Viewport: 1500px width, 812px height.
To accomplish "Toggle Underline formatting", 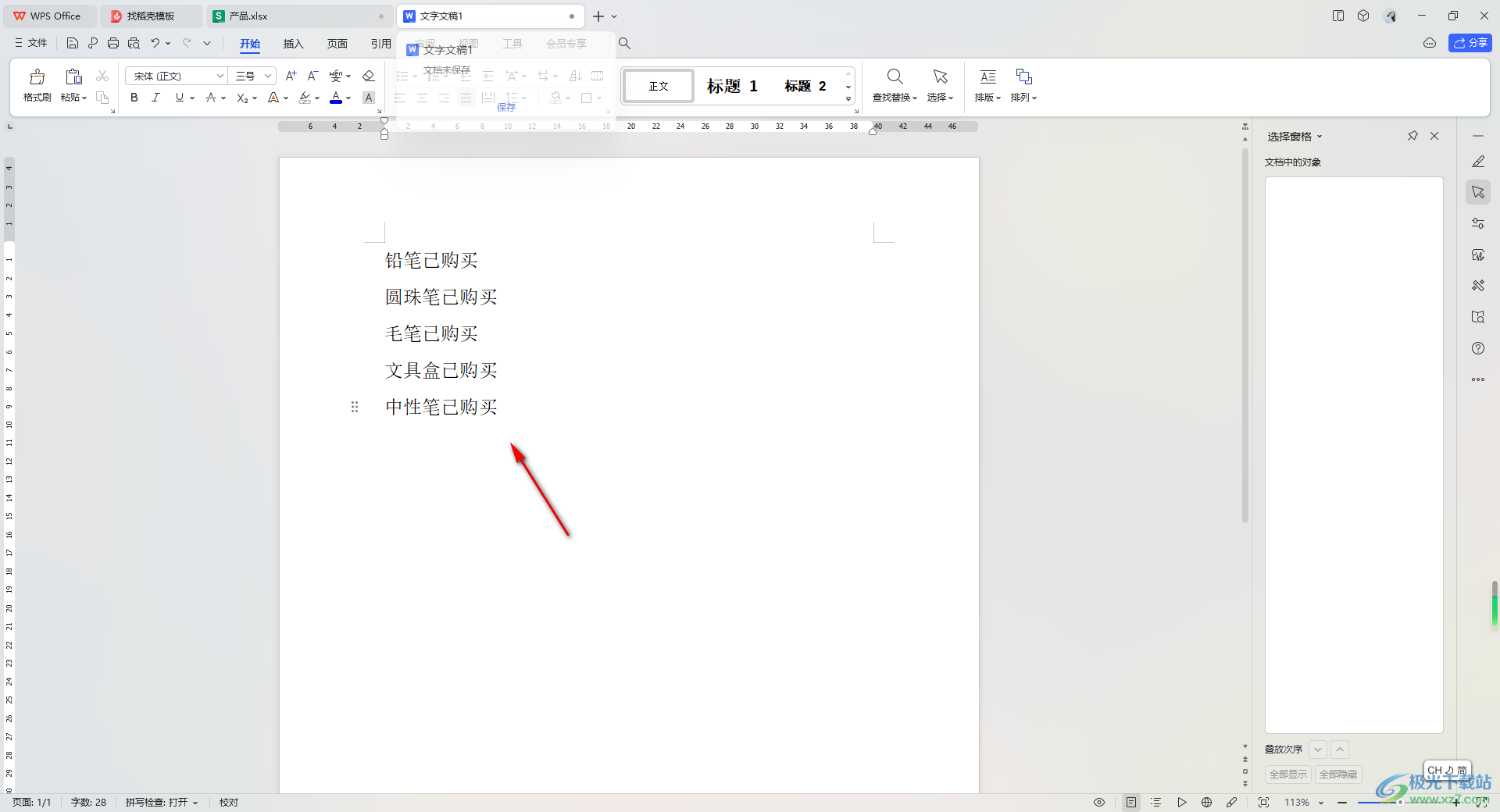I will 180,98.
